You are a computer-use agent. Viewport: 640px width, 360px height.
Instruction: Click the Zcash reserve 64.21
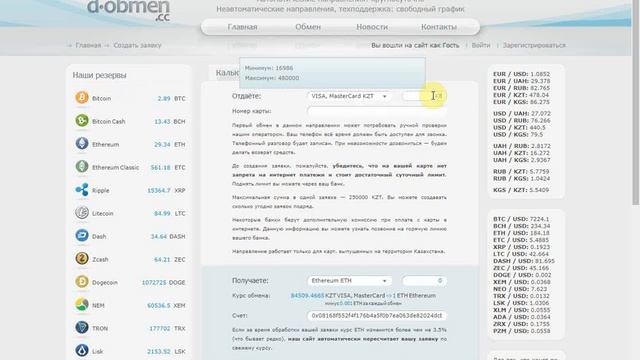tap(162, 260)
